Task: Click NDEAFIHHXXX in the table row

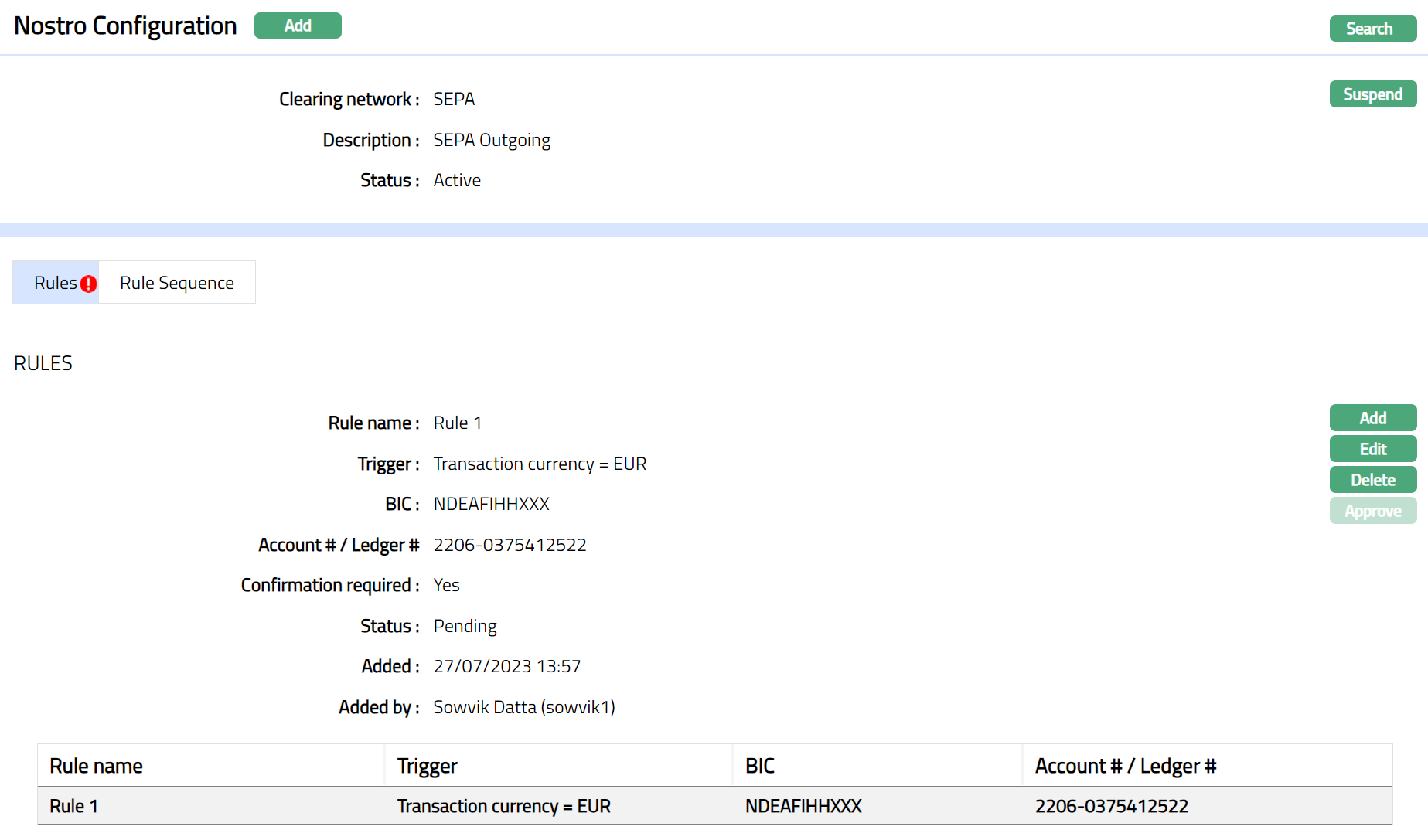Action: tap(803, 806)
